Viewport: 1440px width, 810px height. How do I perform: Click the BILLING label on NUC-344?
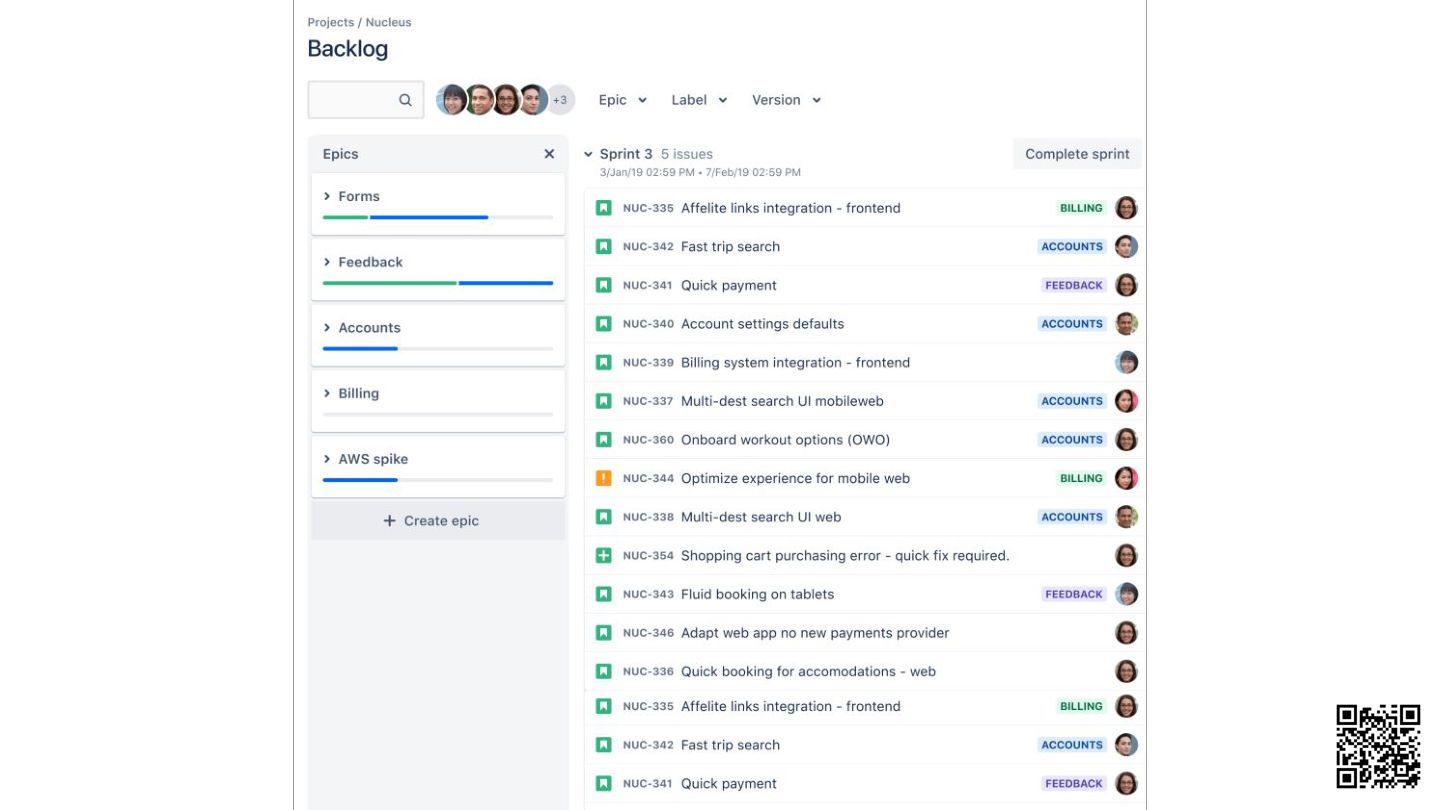pyautogui.click(x=1081, y=478)
